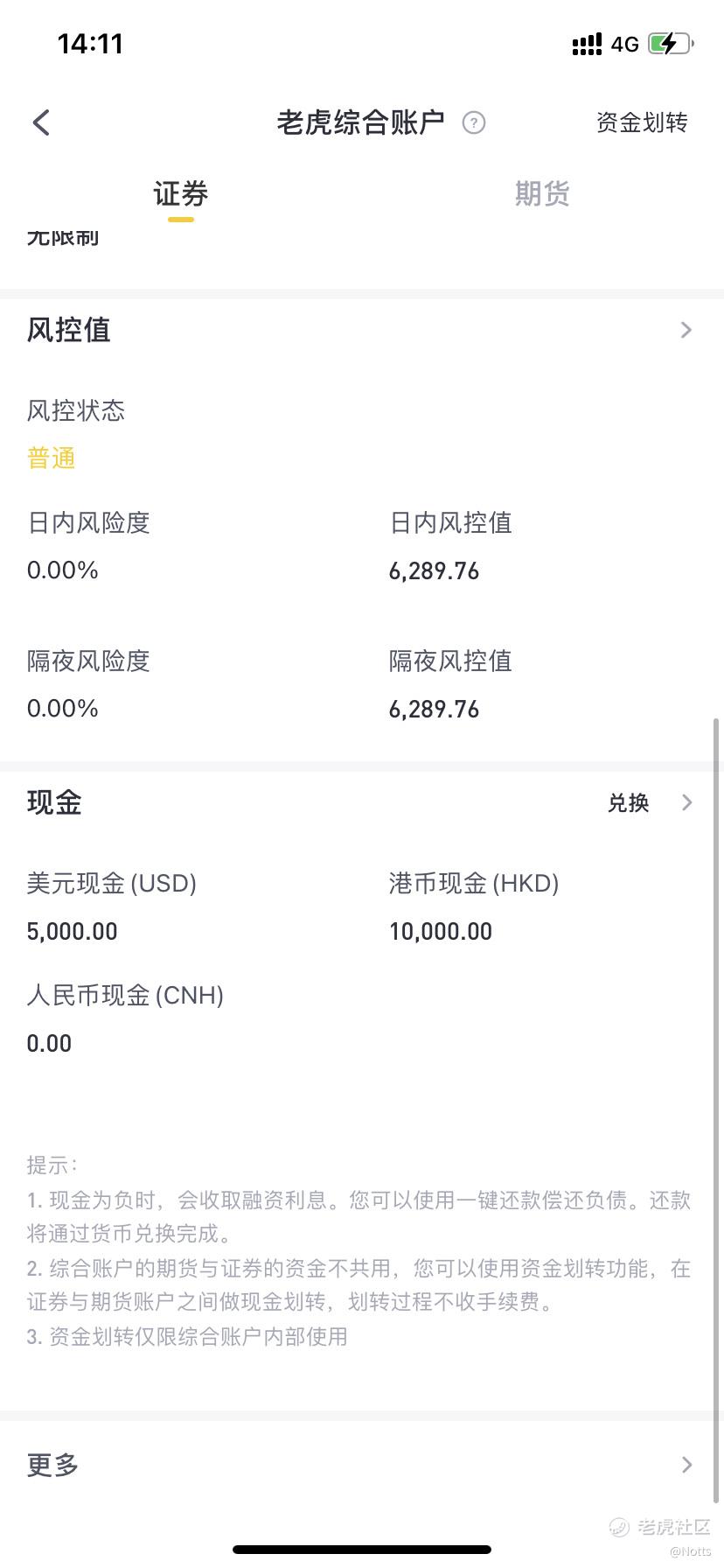Tap the back arrow icon
The image size is (724, 1568).
[41, 122]
